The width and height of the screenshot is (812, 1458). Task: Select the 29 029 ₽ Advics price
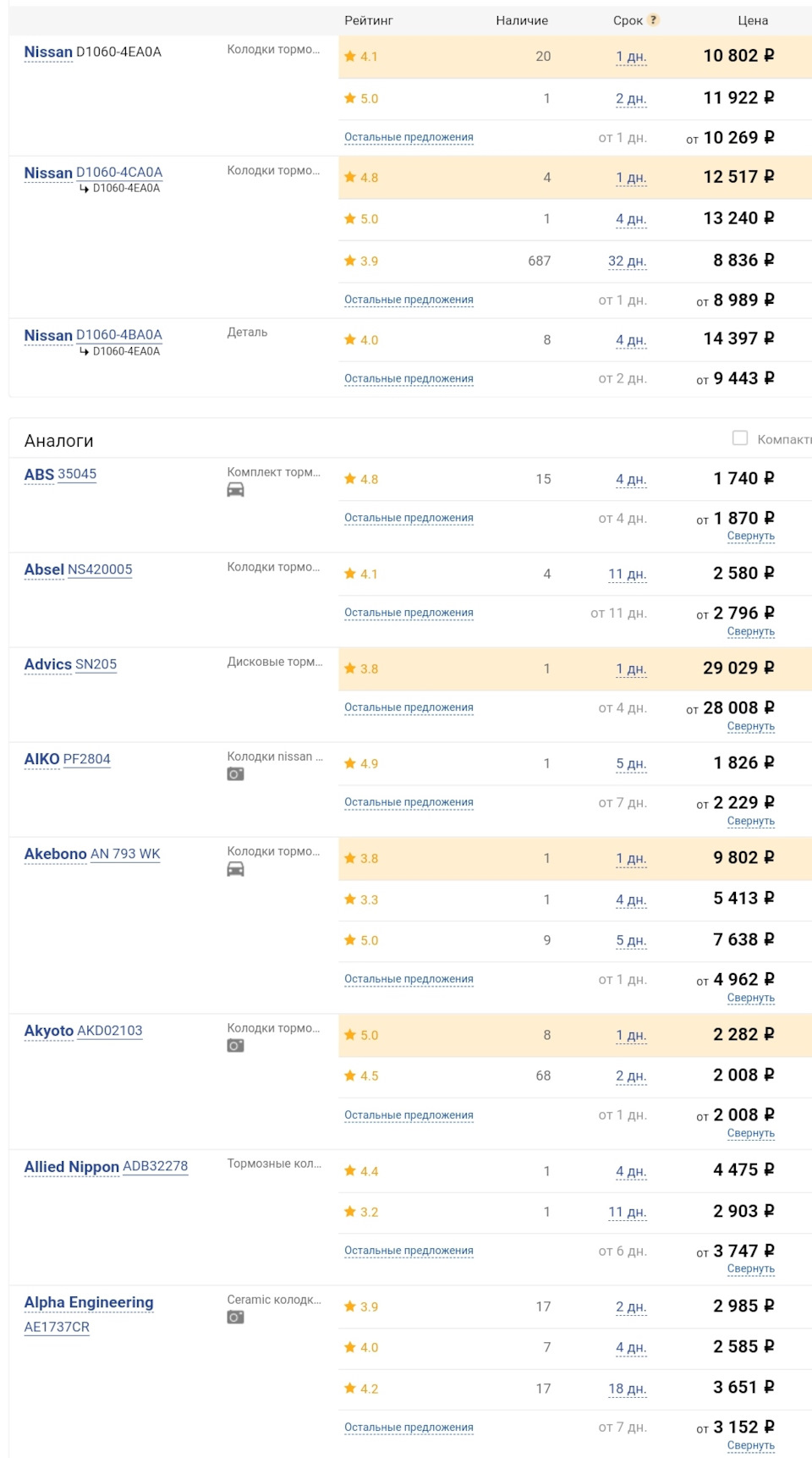738,668
